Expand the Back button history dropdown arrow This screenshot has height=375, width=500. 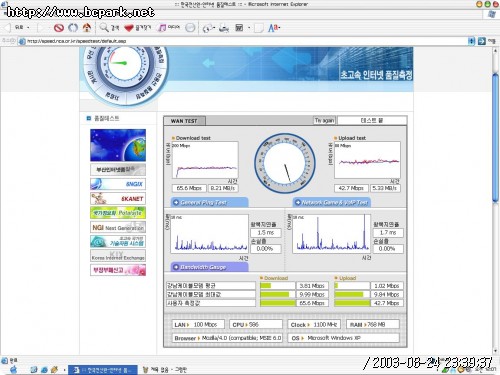28,28
